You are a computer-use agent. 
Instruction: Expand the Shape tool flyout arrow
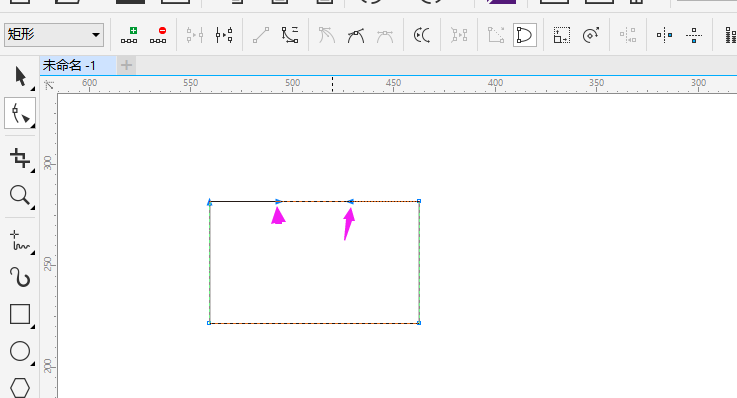[x=32, y=126]
